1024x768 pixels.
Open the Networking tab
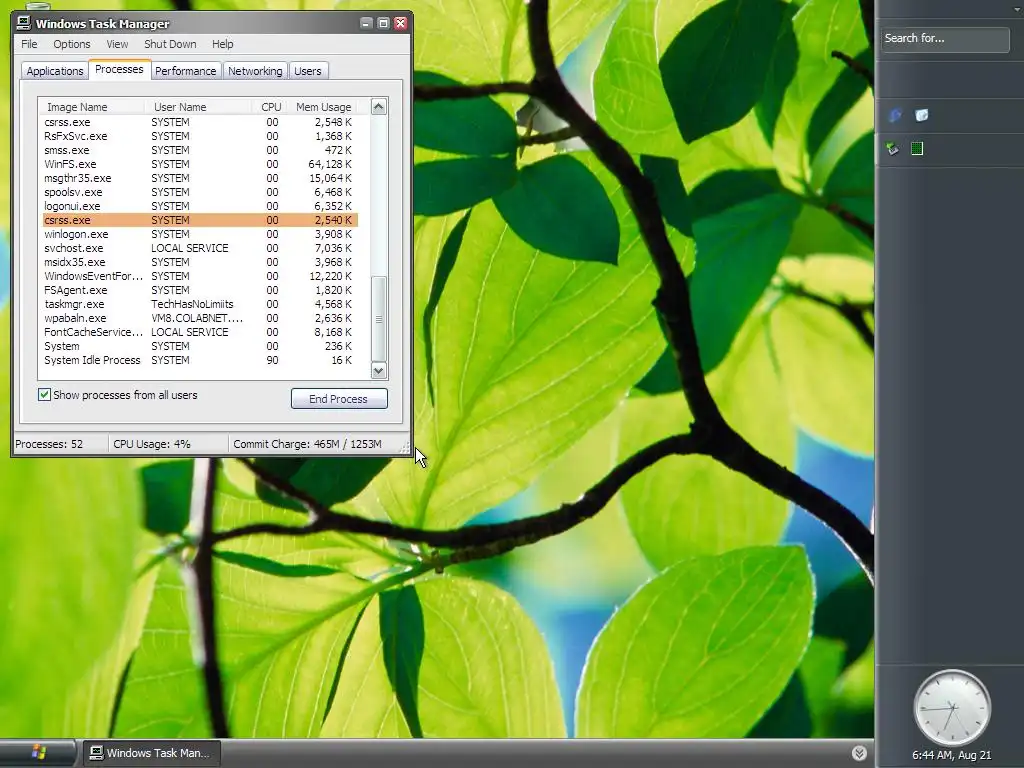pos(255,71)
